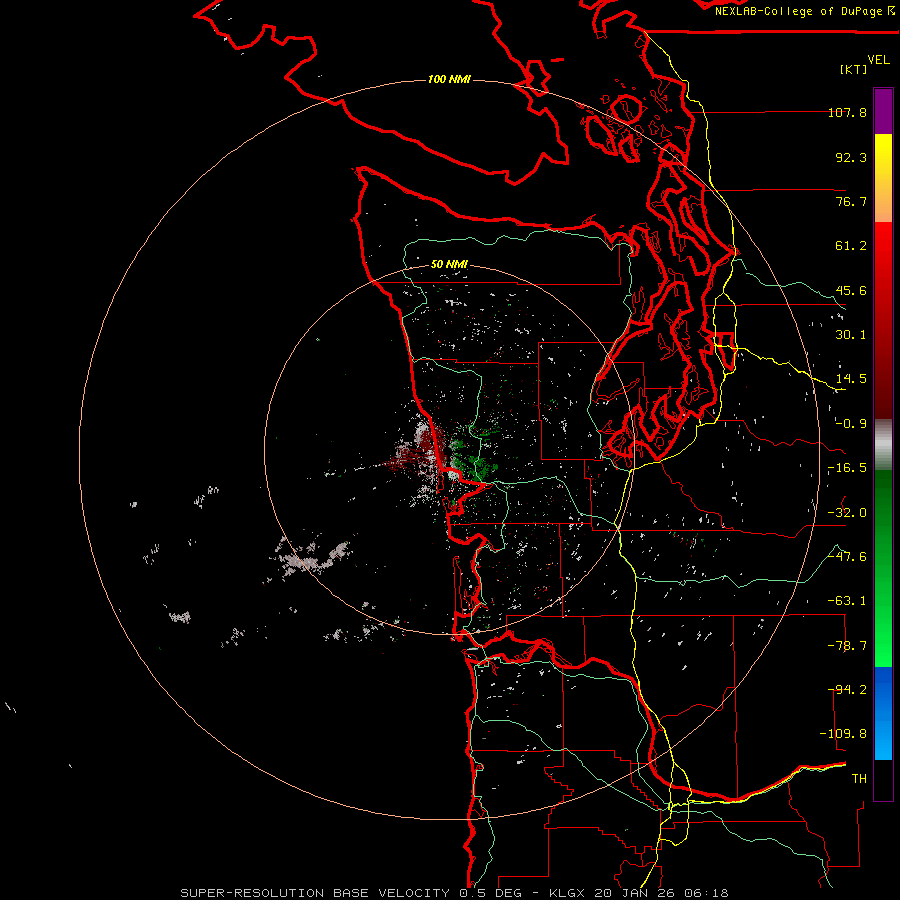This screenshot has width=900, height=900.
Task: Click the purple segment of the color bar
Action: coord(883,111)
